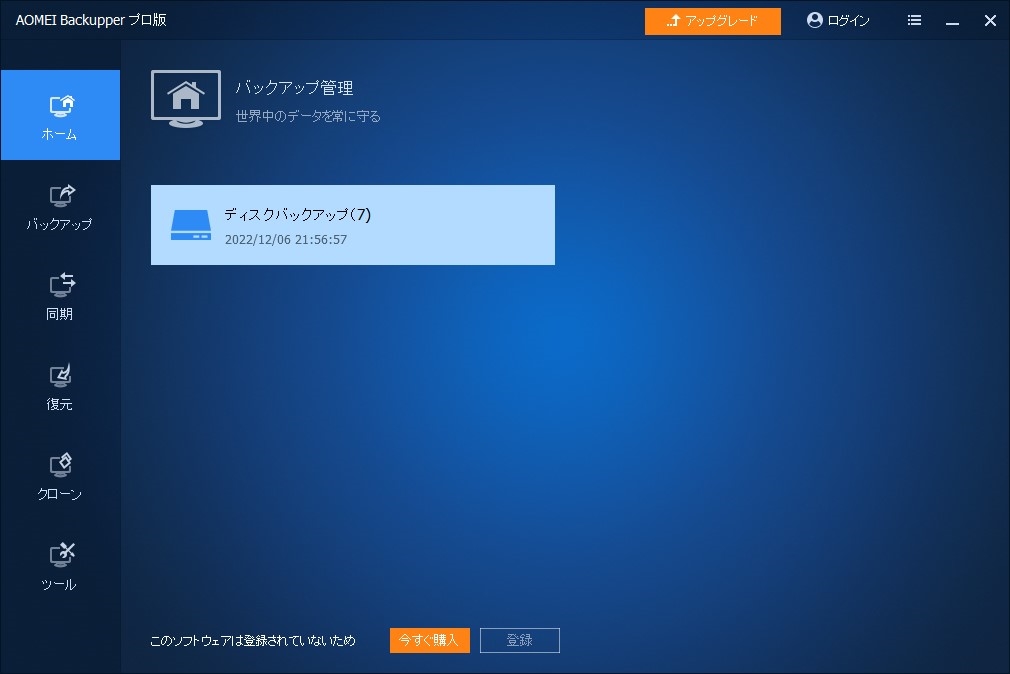Viewport: 1010px width, 674px height.
Task: Click the 登録 register button
Action: [520, 640]
